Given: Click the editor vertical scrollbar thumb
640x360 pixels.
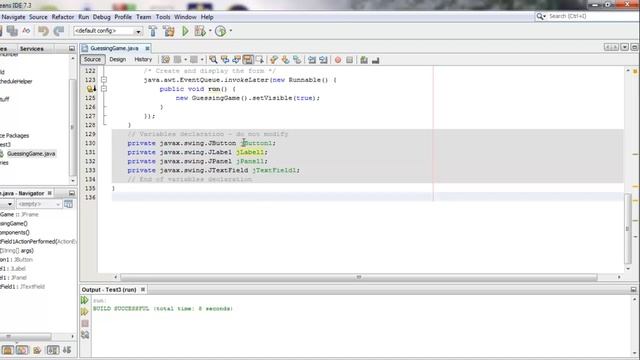Looking at the screenshot, I should pos(628,229).
